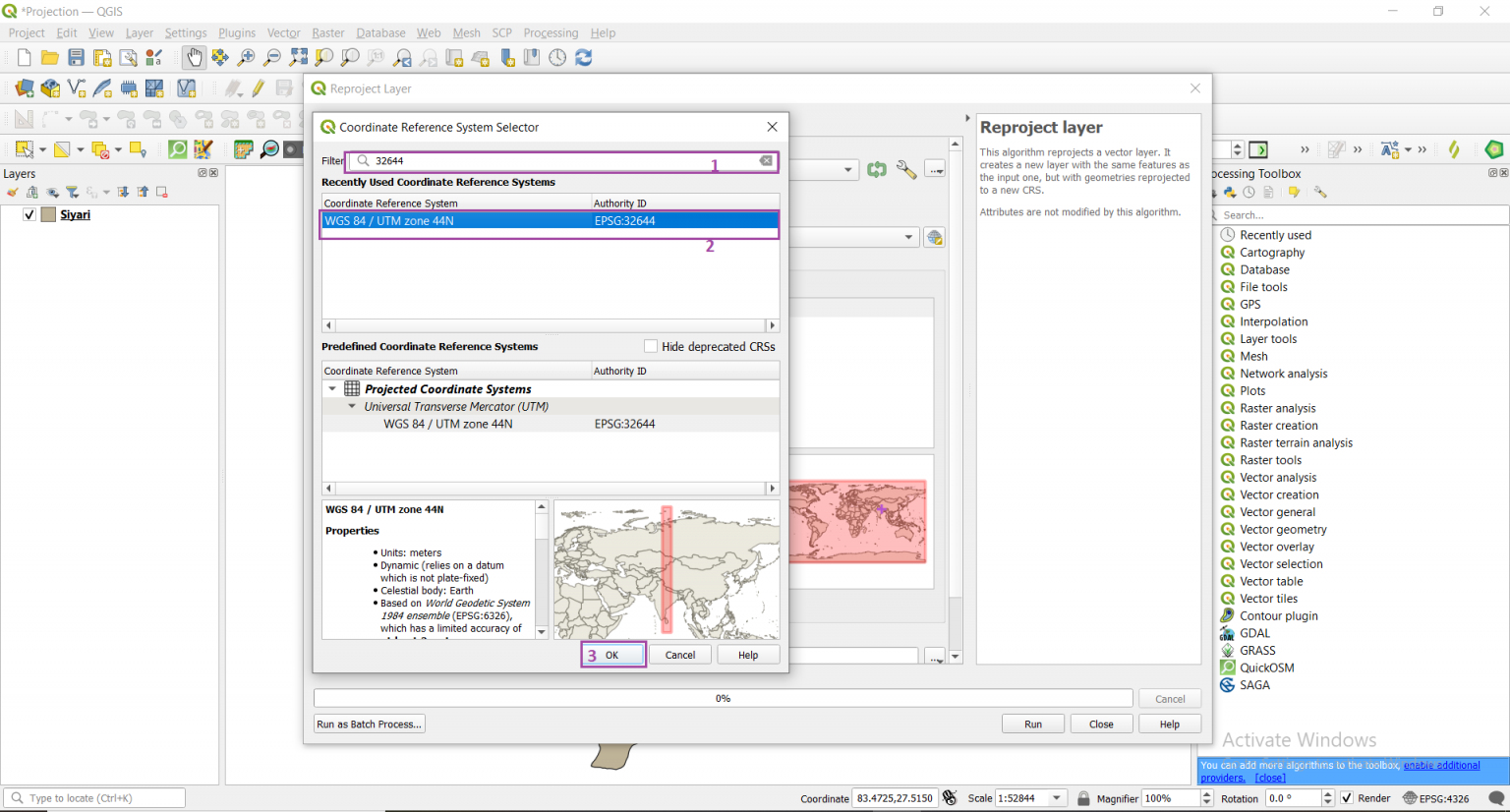1510x812 pixels.
Task: Toggle Render checkbox in the status bar
Action: 1347,797
